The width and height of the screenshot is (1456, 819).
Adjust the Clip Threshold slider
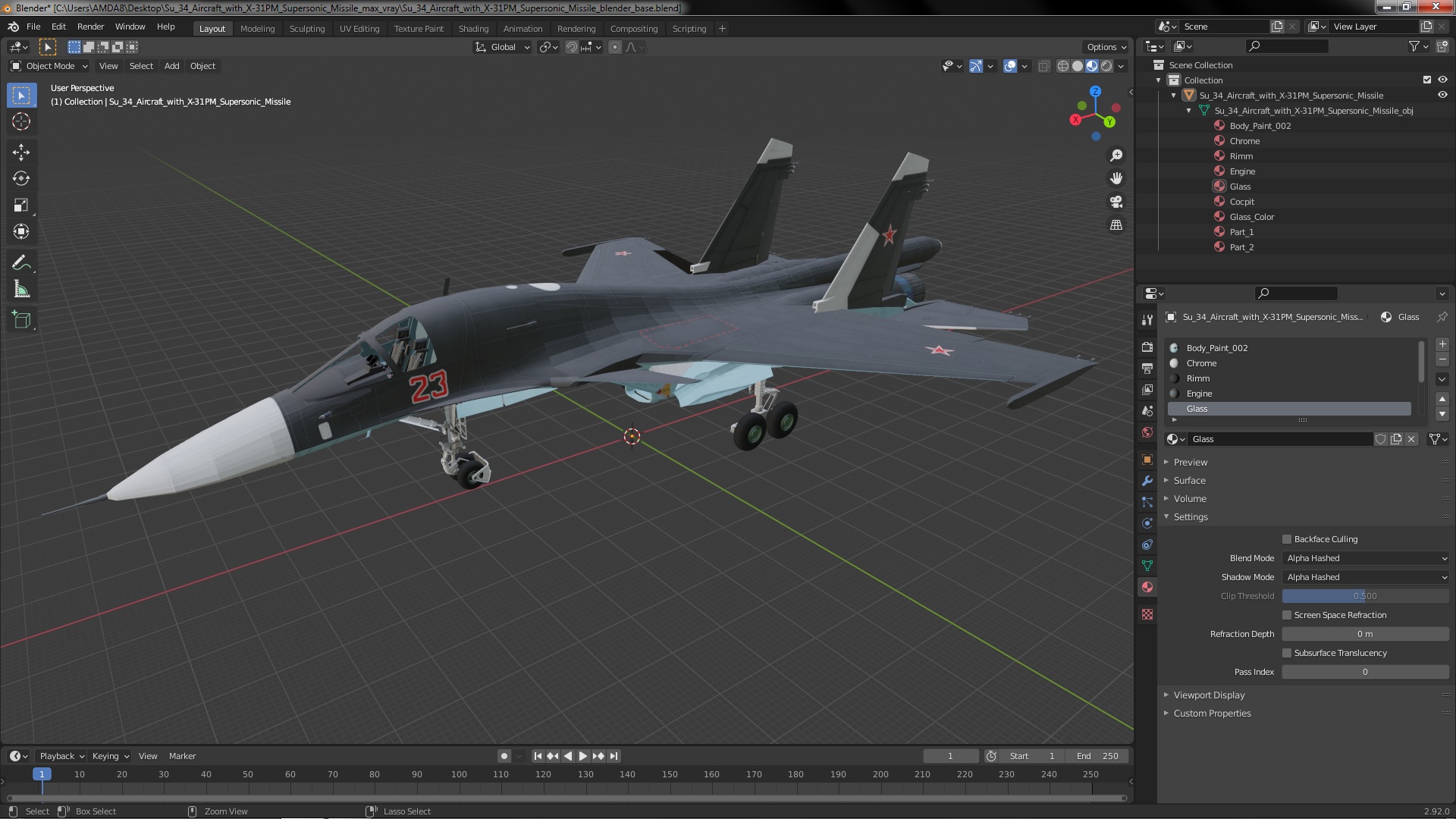point(1366,596)
